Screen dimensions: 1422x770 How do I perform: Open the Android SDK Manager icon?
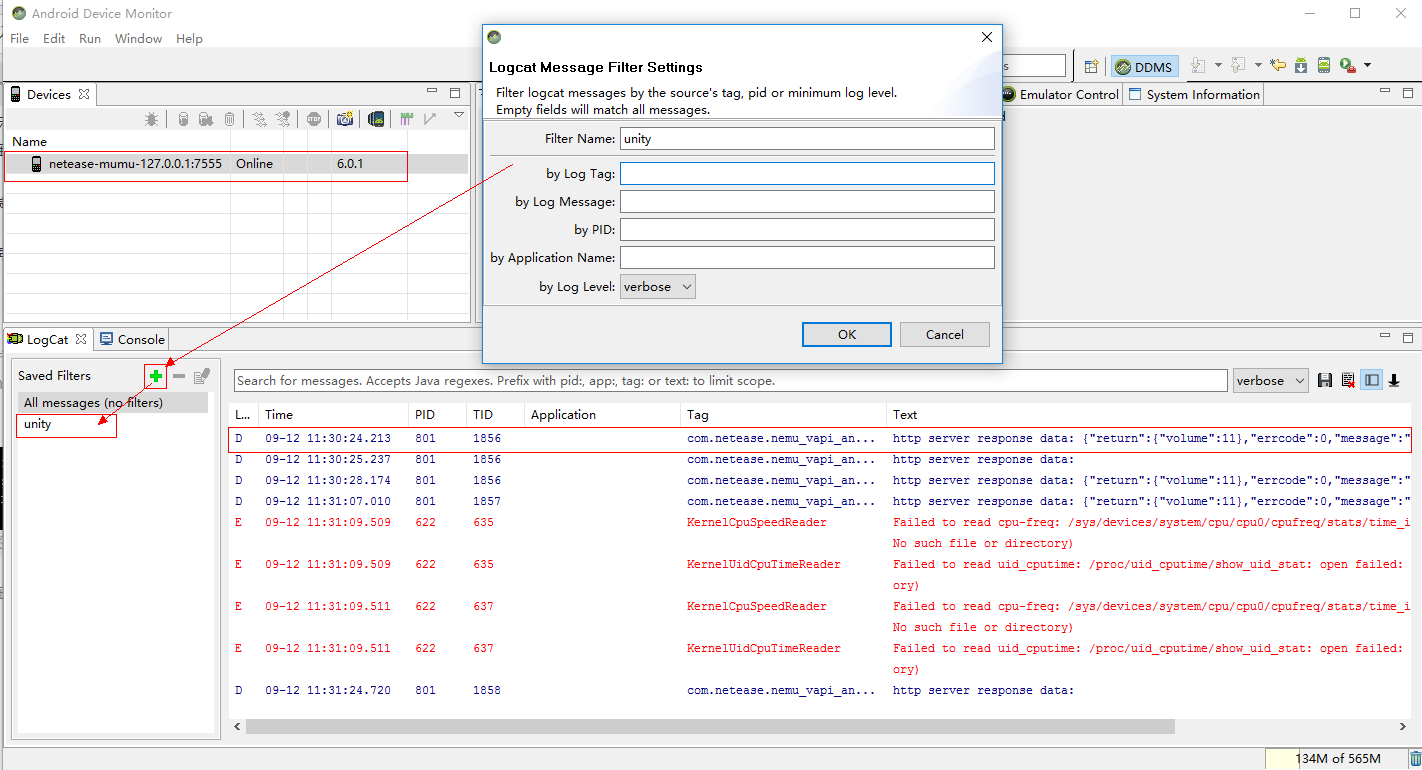pyautogui.click(x=1301, y=66)
